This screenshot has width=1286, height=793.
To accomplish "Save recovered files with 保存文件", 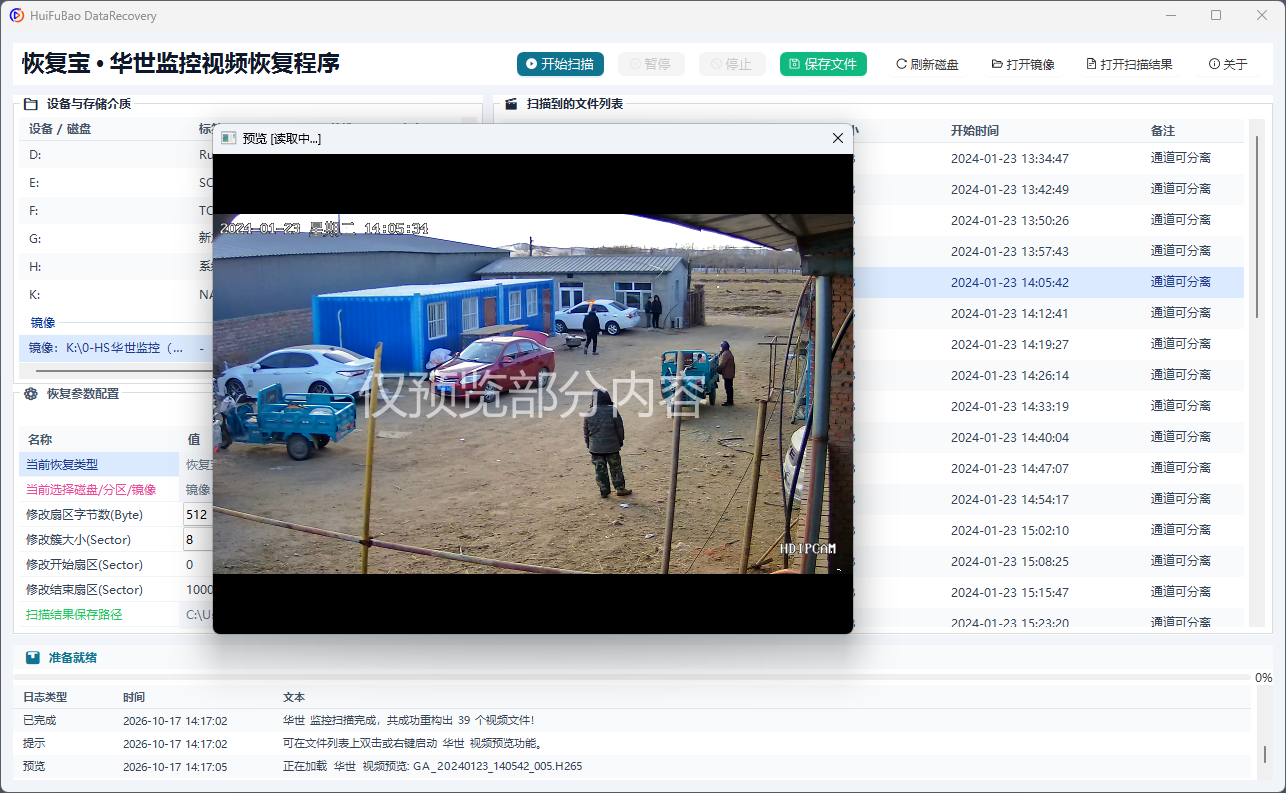I will [823, 64].
